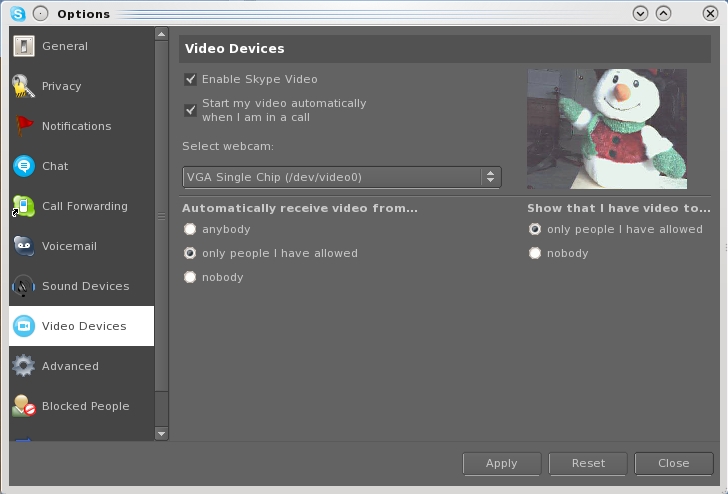Open the Select webcam dropdown
Screen dimensions: 728x494
(342, 177)
